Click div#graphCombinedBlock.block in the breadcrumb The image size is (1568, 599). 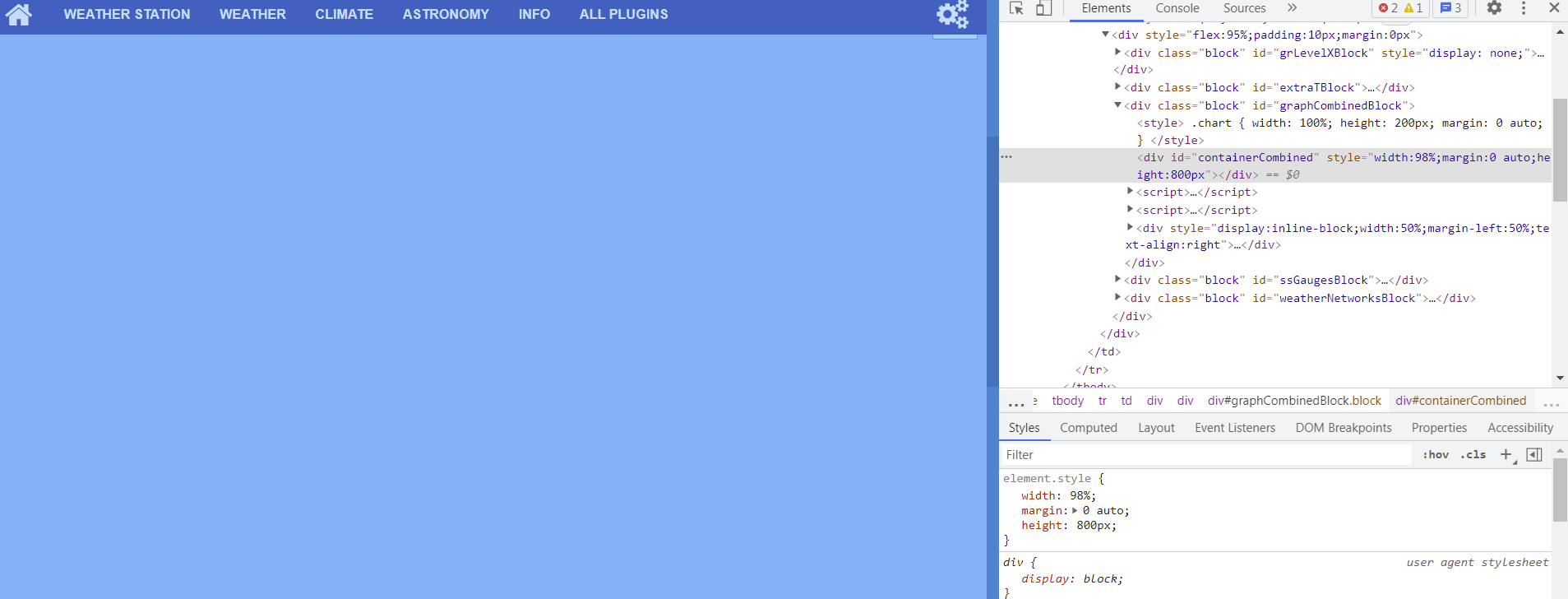point(1294,401)
